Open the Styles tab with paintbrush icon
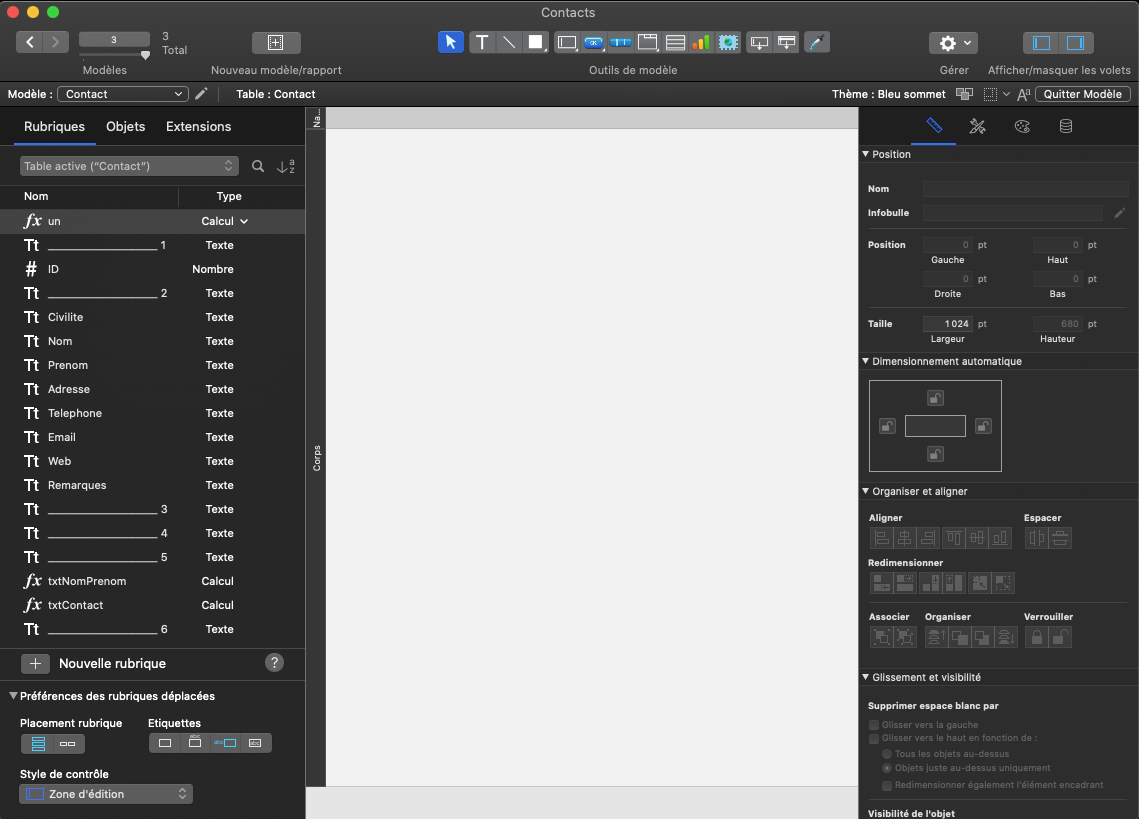 978,126
